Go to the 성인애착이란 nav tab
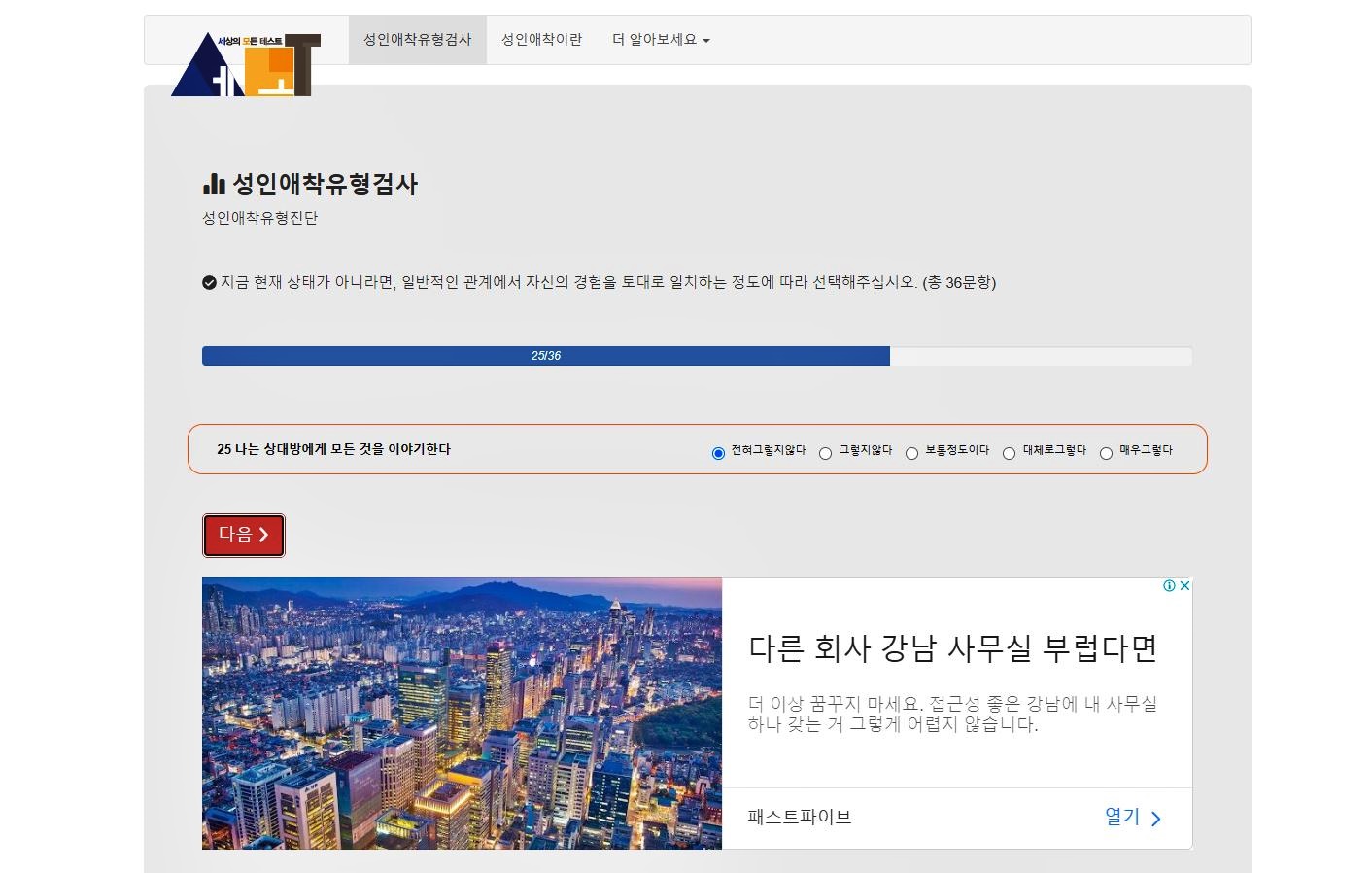The image size is (1372, 873). (541, 40)
